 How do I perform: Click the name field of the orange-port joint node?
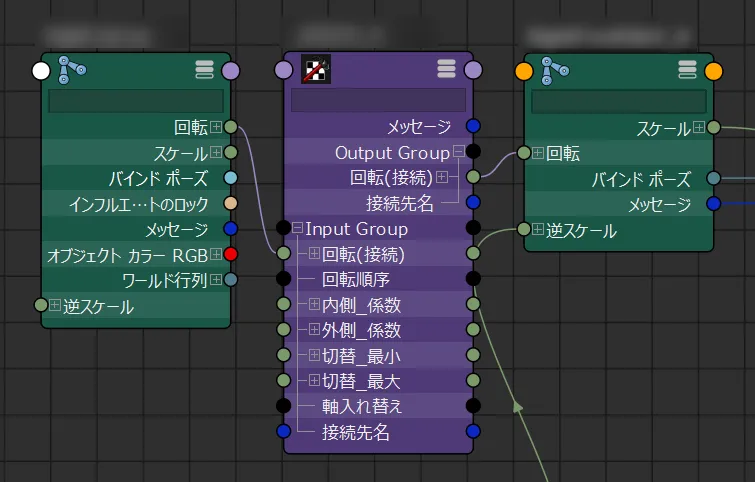[x=619, y=101]
